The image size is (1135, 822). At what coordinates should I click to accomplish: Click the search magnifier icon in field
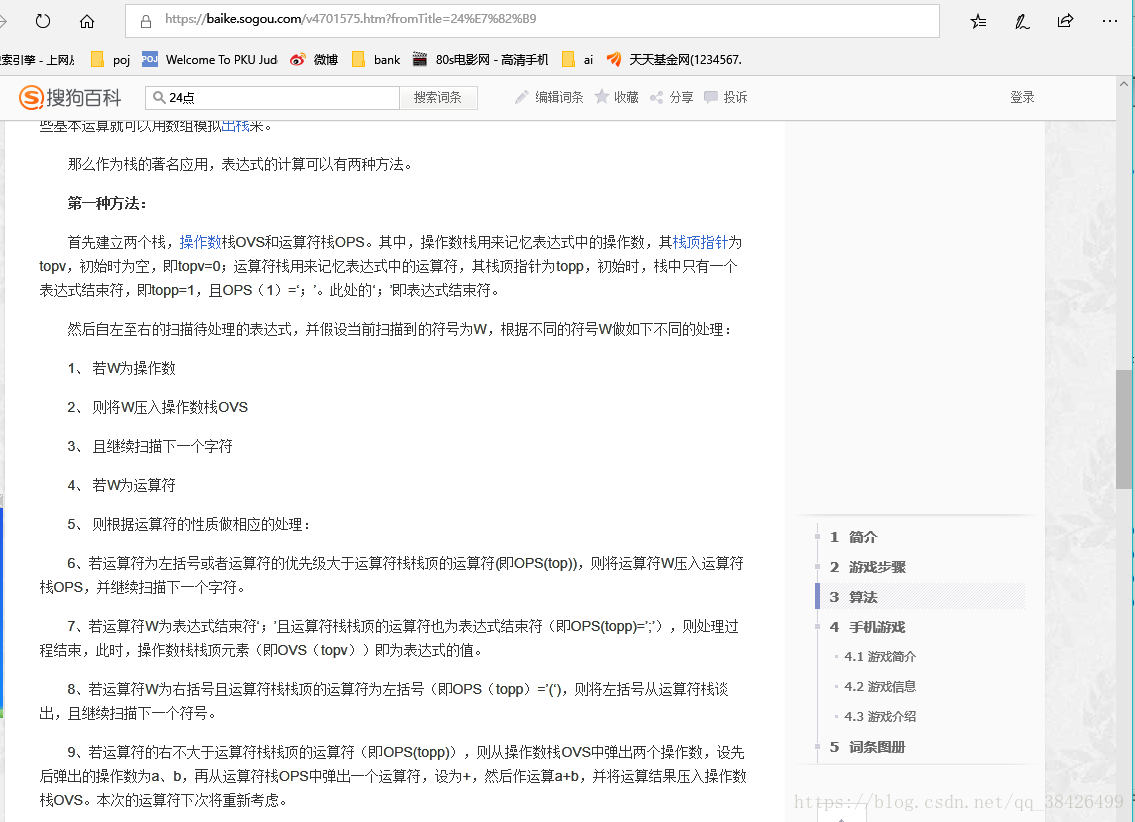[159, 98]
